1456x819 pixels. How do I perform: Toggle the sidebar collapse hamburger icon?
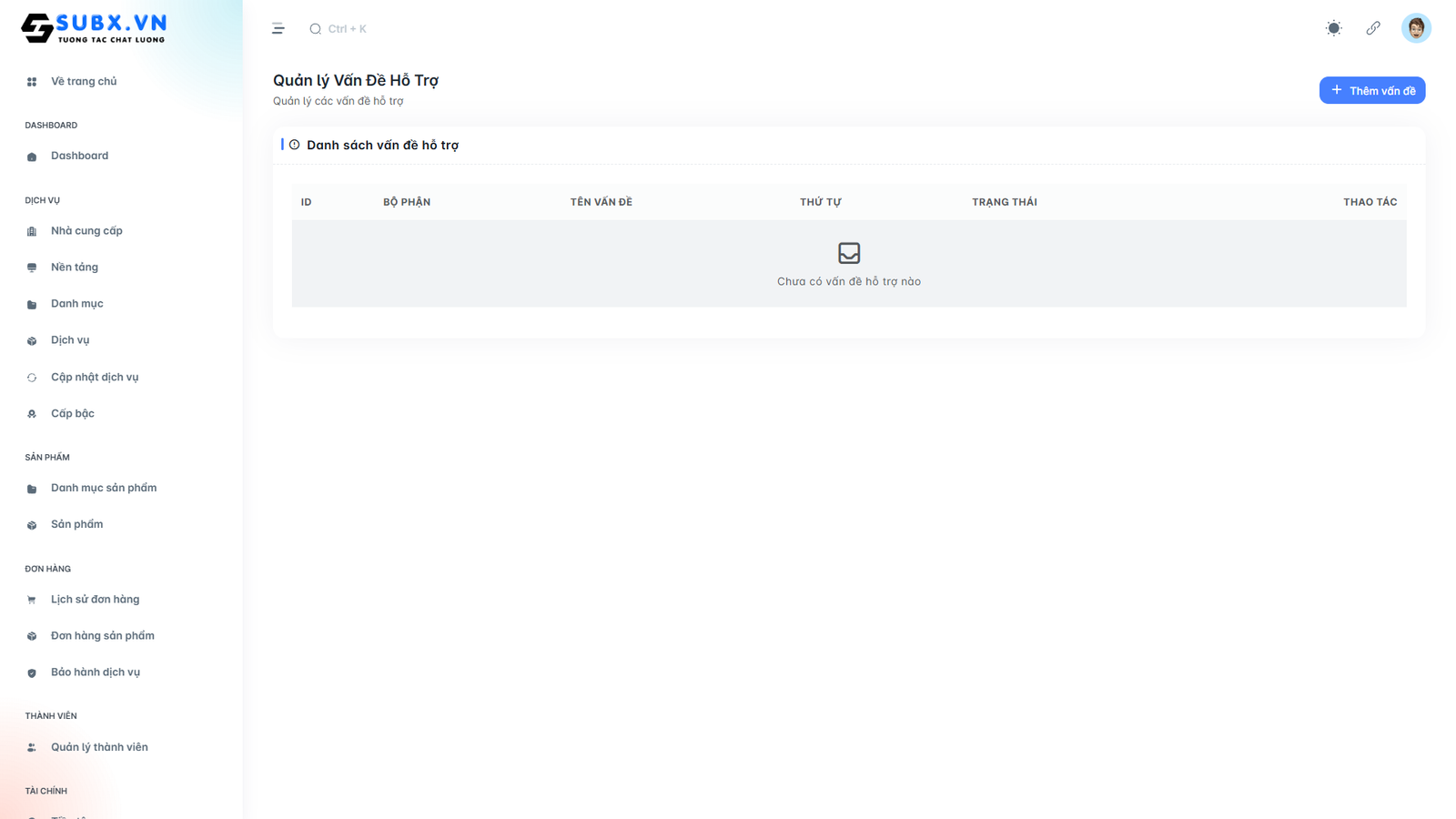[278, 29]
